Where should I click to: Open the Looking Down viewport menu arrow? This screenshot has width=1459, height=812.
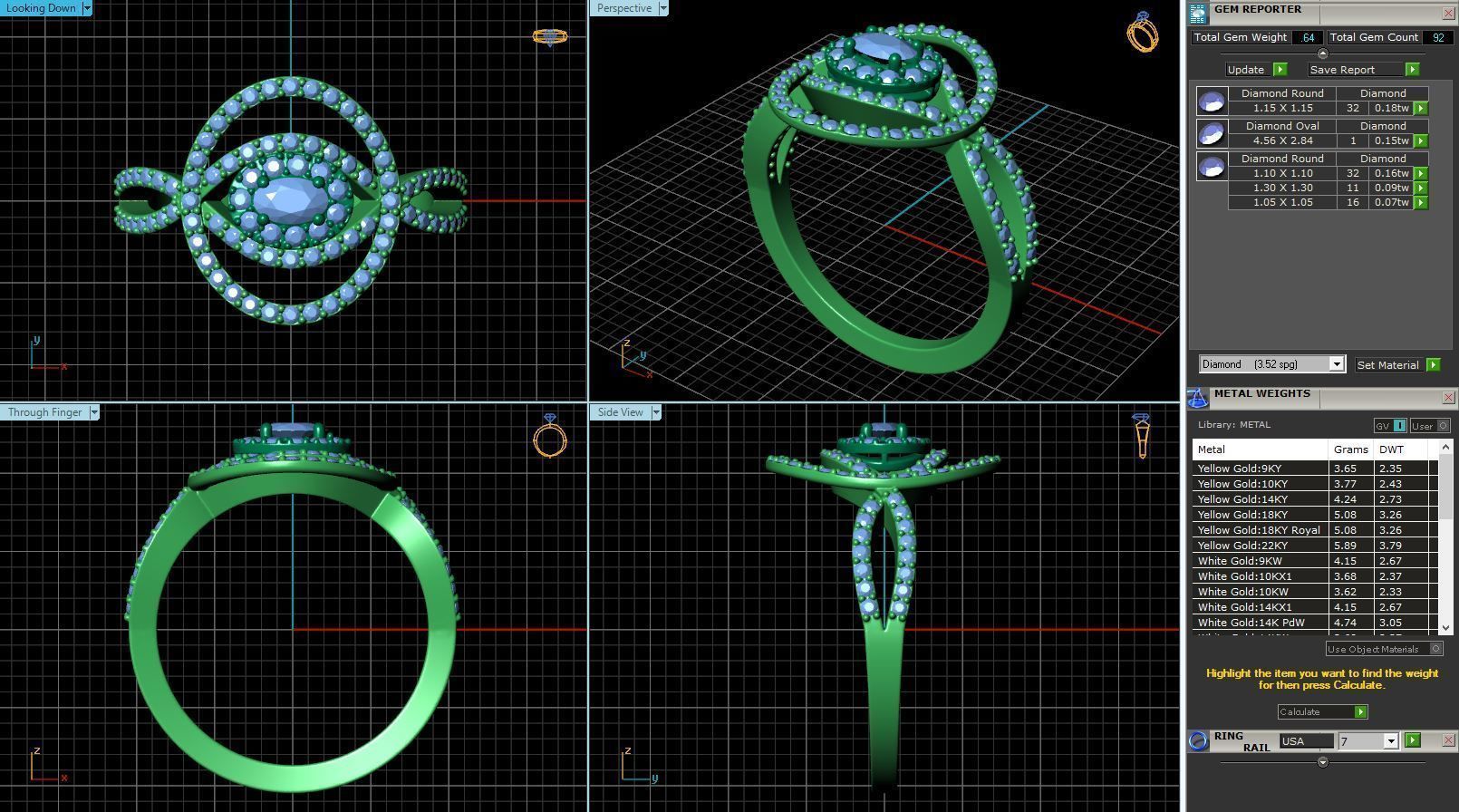pos(87,8)
